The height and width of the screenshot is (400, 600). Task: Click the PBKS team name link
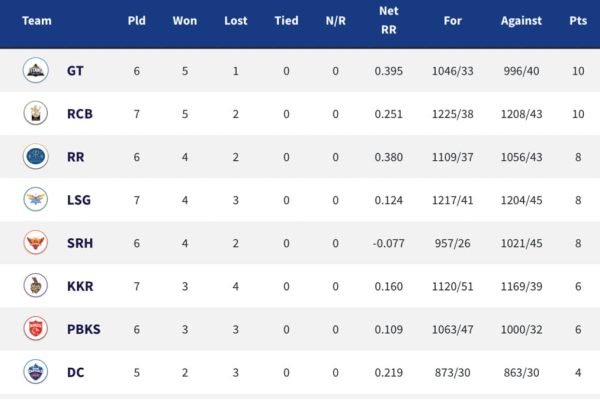coord(83,329)
